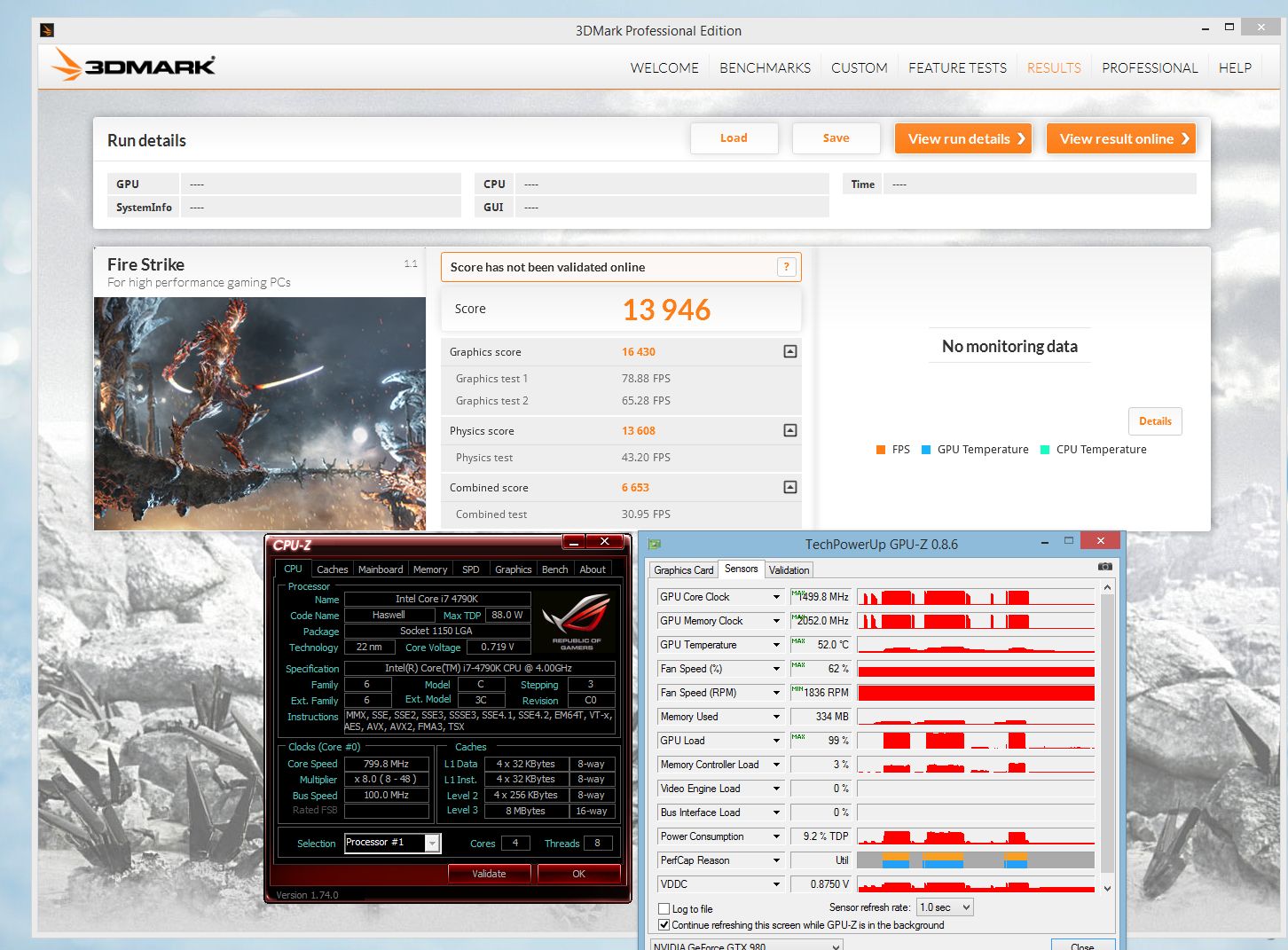
Task: Click the help question mark next to validation notice
Action: (x=786, y=267)
